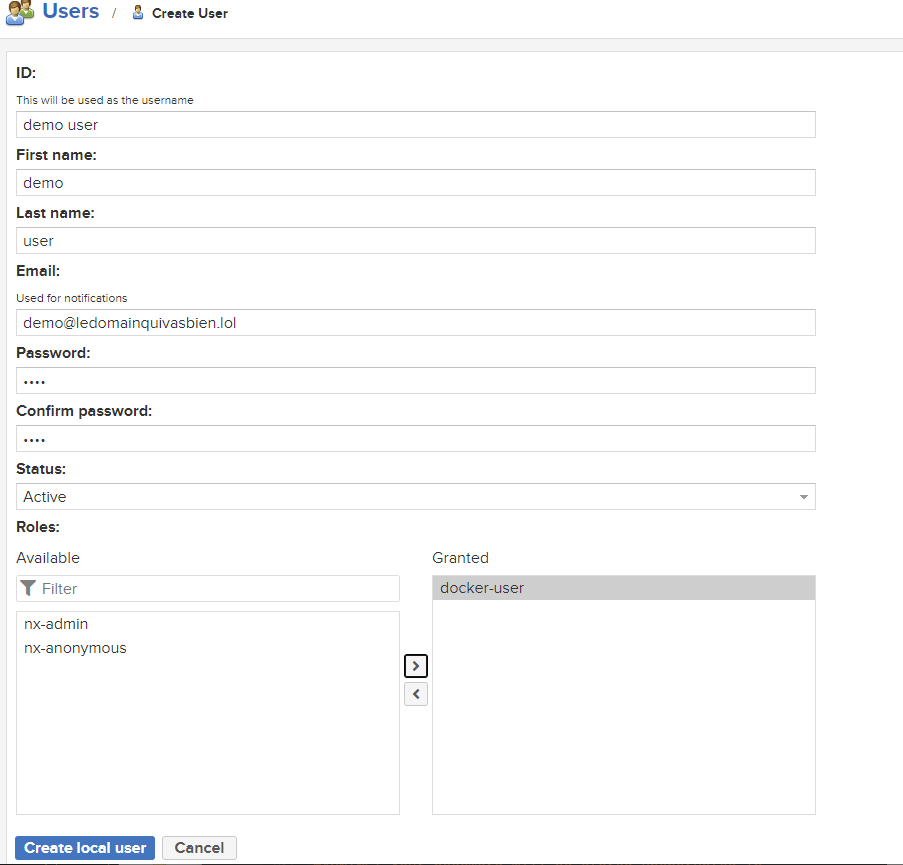Screen dimensions: 903x865
Task: Focus the Confirm password field
Action: tap(415, 439)
